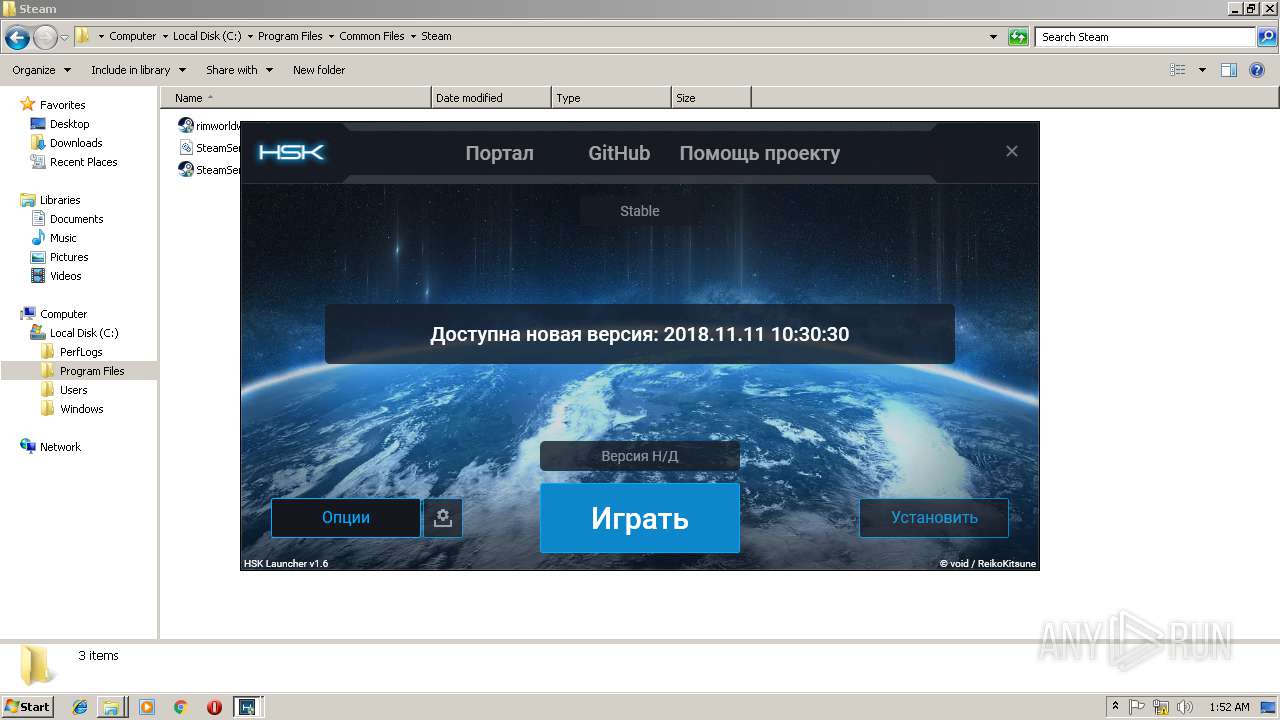Click the Установить button
This screenshot has width=1280, height=720.
[934, 518]
